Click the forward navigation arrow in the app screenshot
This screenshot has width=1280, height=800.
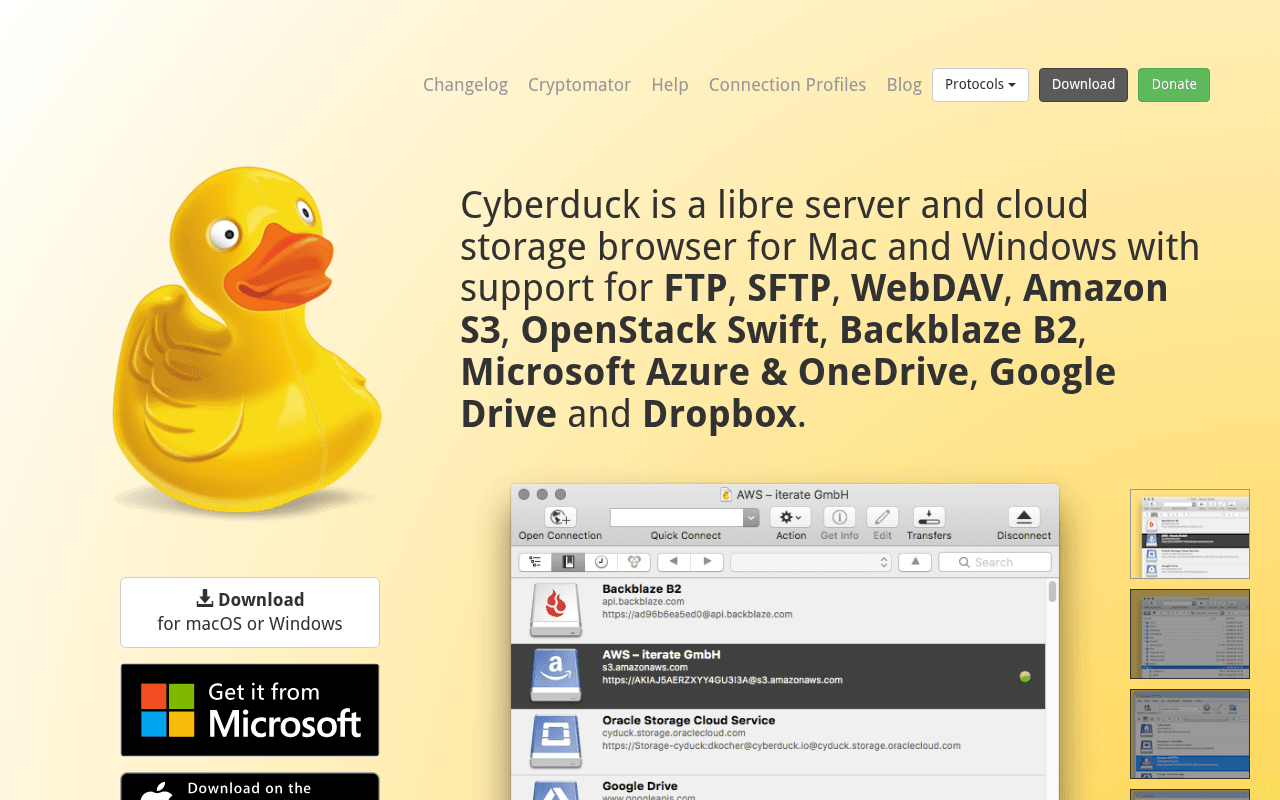click(707, 562)
